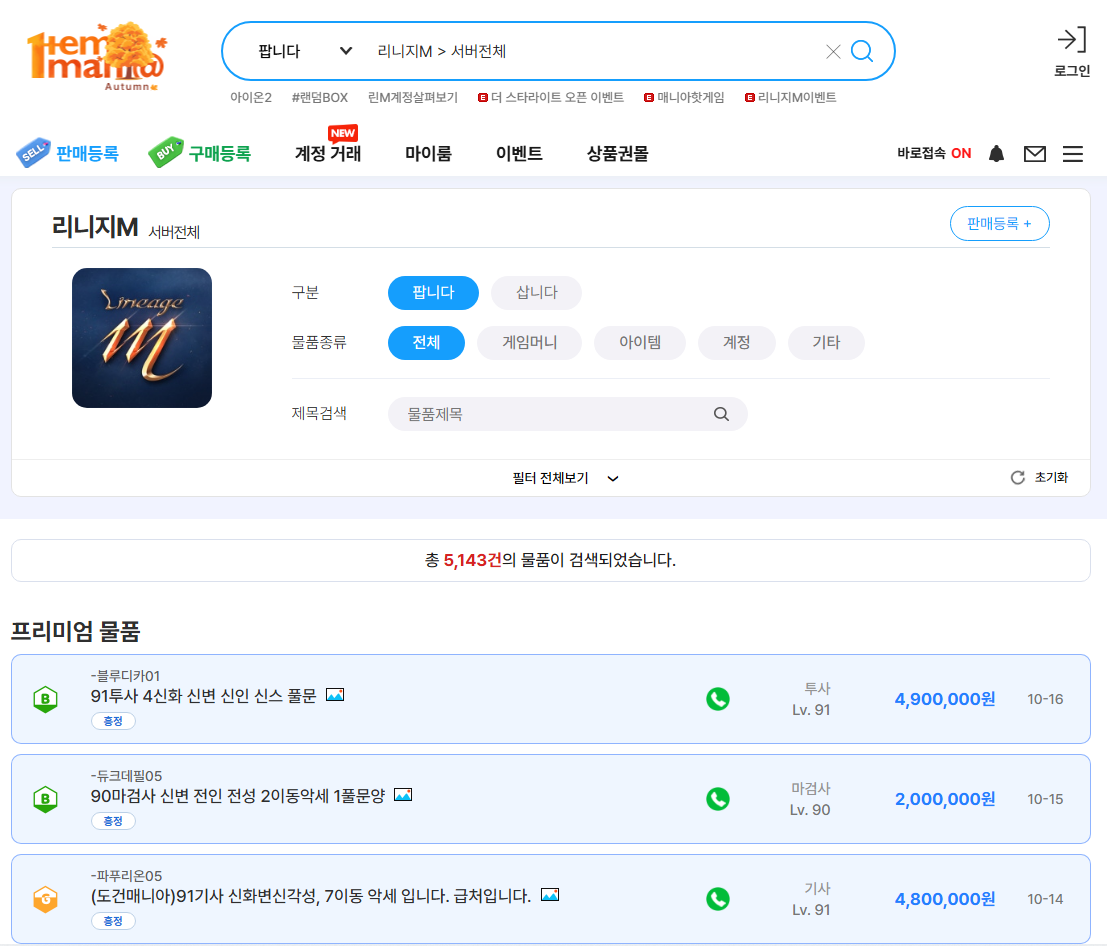This screenshot has width=1107, height=946.
Task: Click green B badge of 듀크데필05 listing
Action: pyautogui.click(x=46, y=799)
